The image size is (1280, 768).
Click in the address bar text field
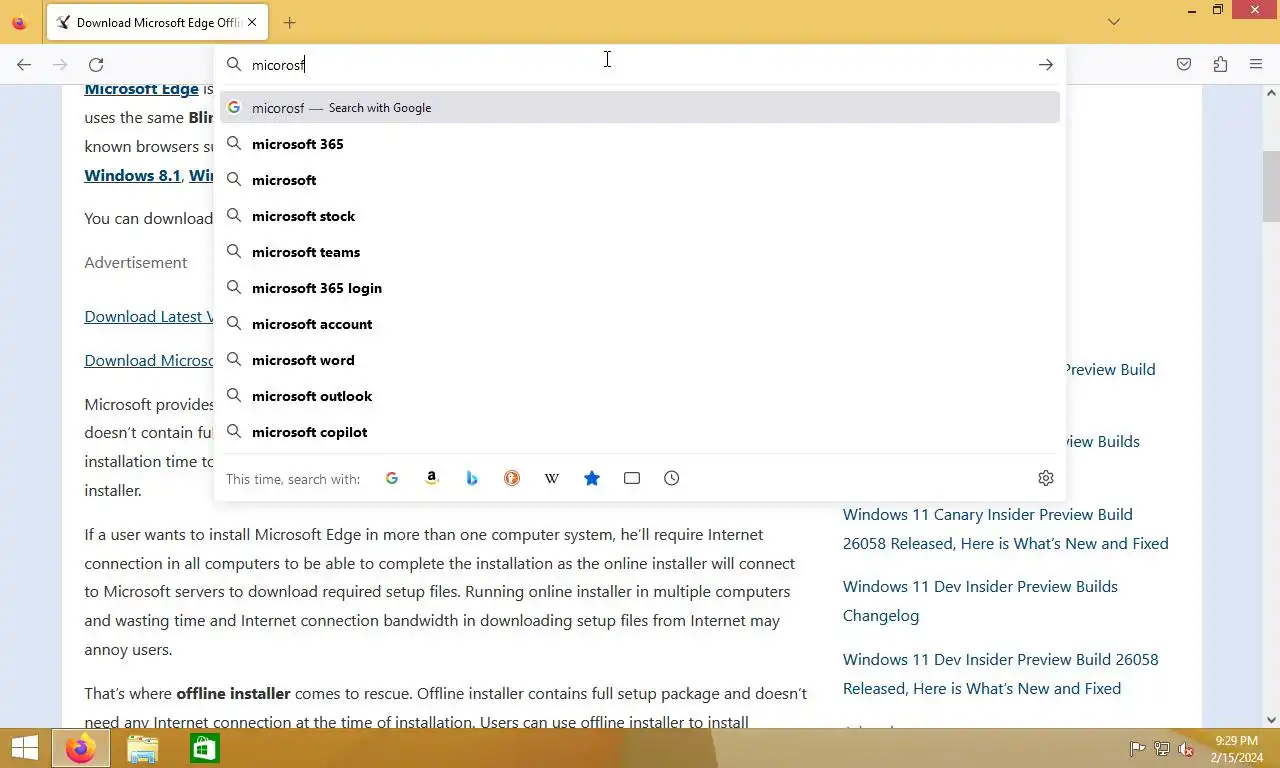640,65
